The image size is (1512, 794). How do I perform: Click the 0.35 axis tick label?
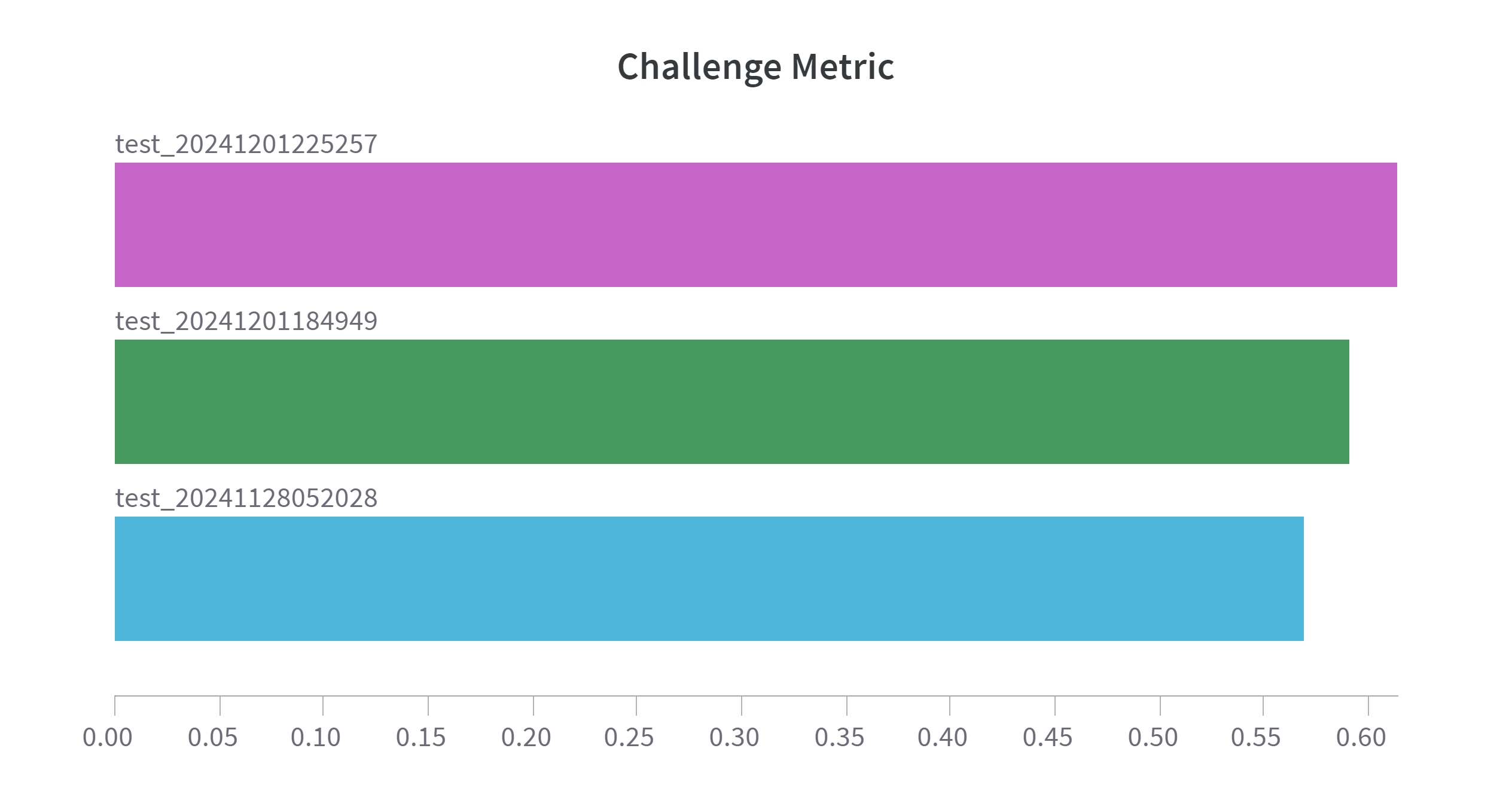(840, 737)
